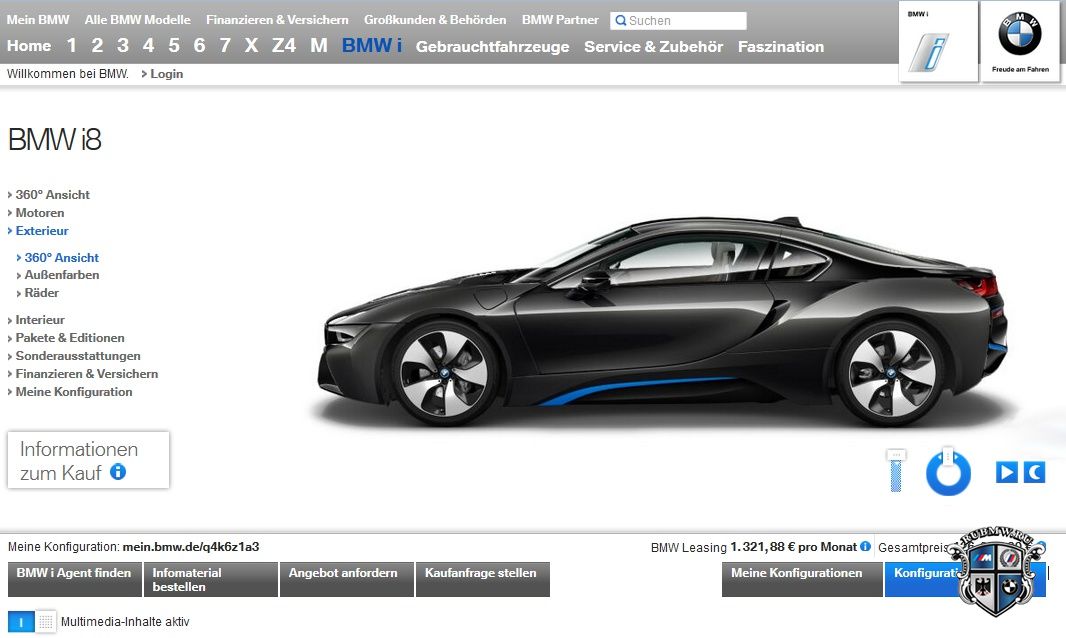Click the search magnifier icon
1066x638 pixels.
coord(620,21)
